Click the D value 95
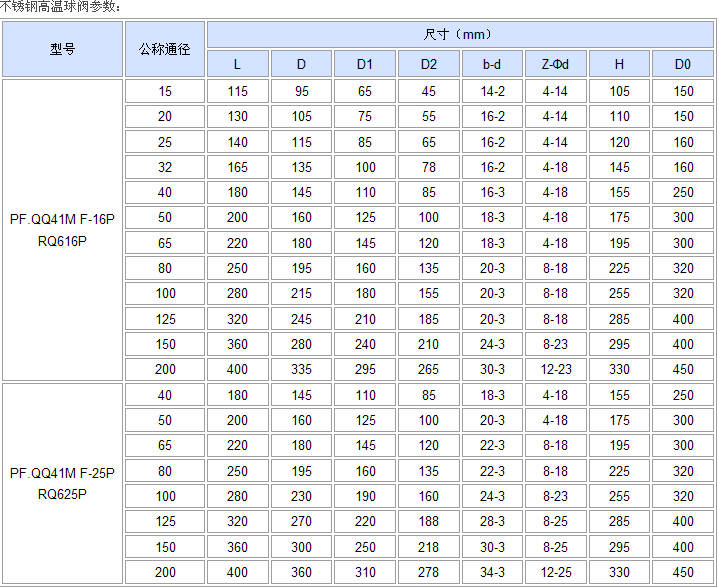Viewport: 719px width, 587px height. click(x=301, y=91)
